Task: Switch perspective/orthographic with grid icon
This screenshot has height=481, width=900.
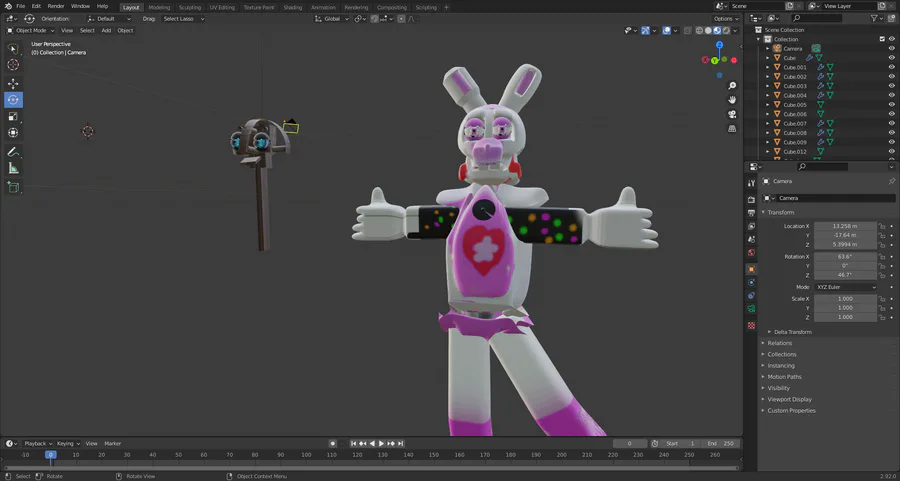Action: click(732, 129)
